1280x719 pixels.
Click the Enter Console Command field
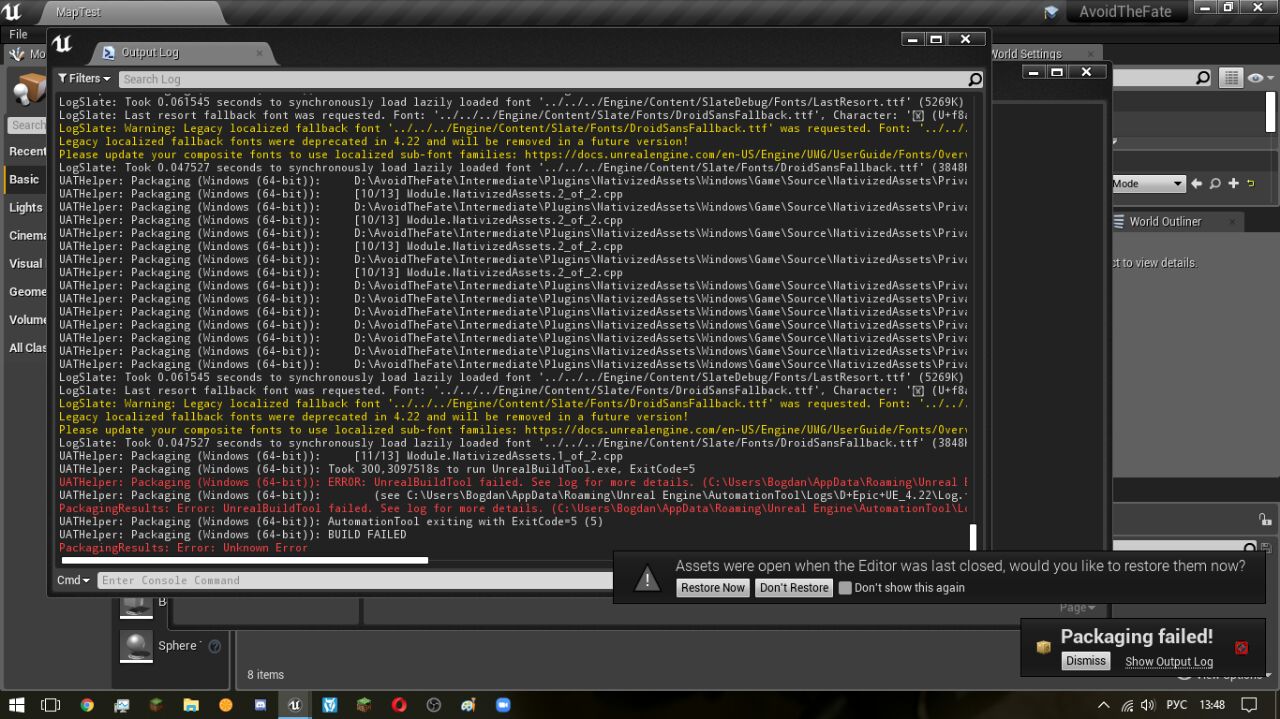click(355, 580)
